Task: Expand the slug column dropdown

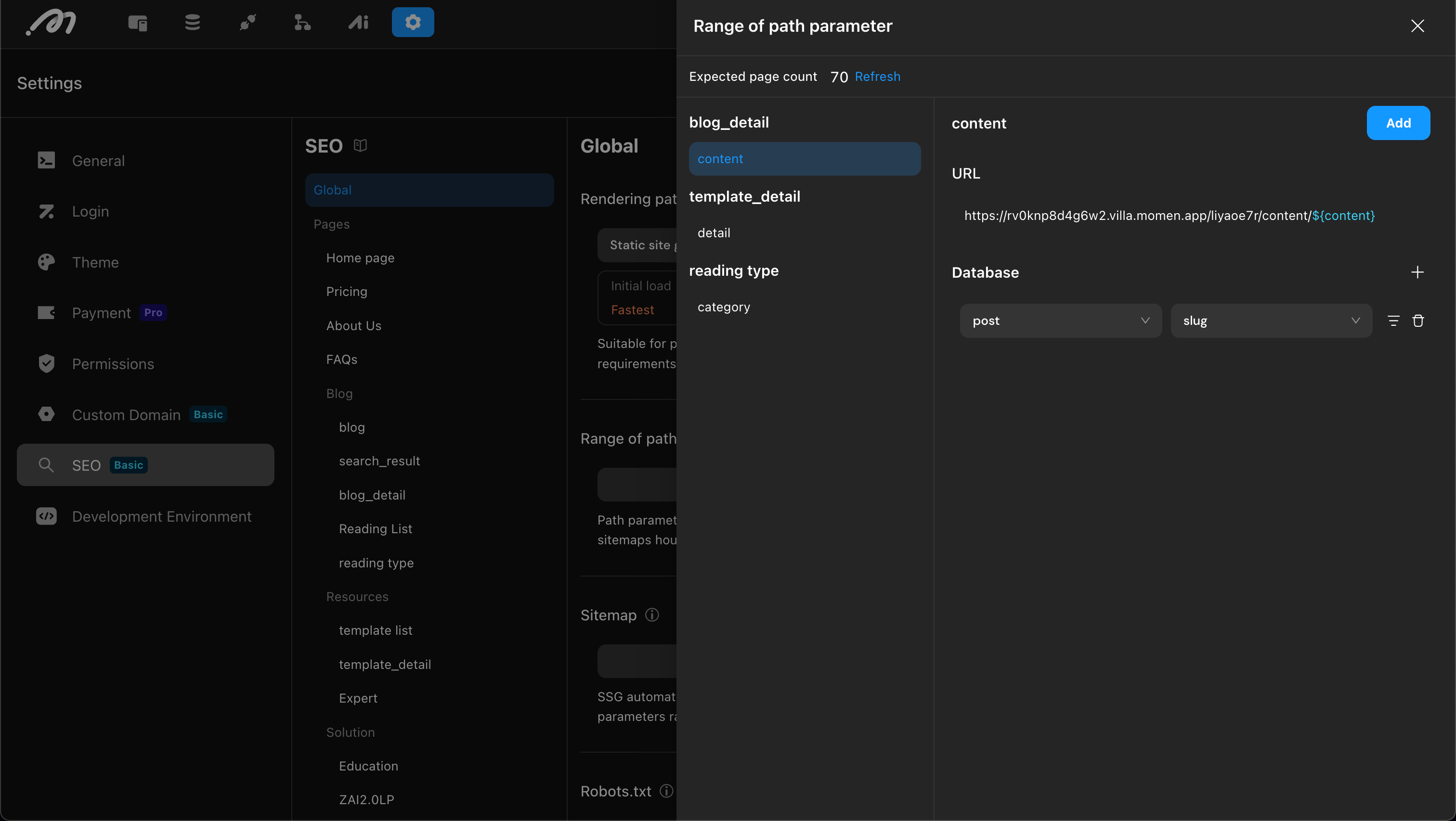Action: (x=1271, y=321)
